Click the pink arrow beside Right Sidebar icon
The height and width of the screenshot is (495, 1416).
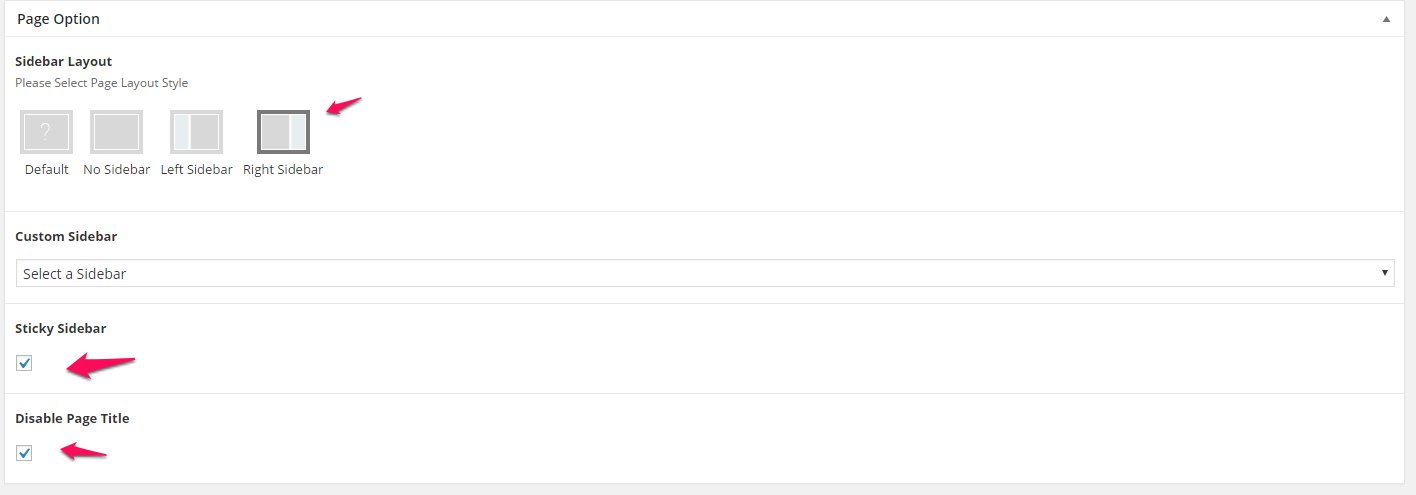pyautogui.click(x=344, y=106)
